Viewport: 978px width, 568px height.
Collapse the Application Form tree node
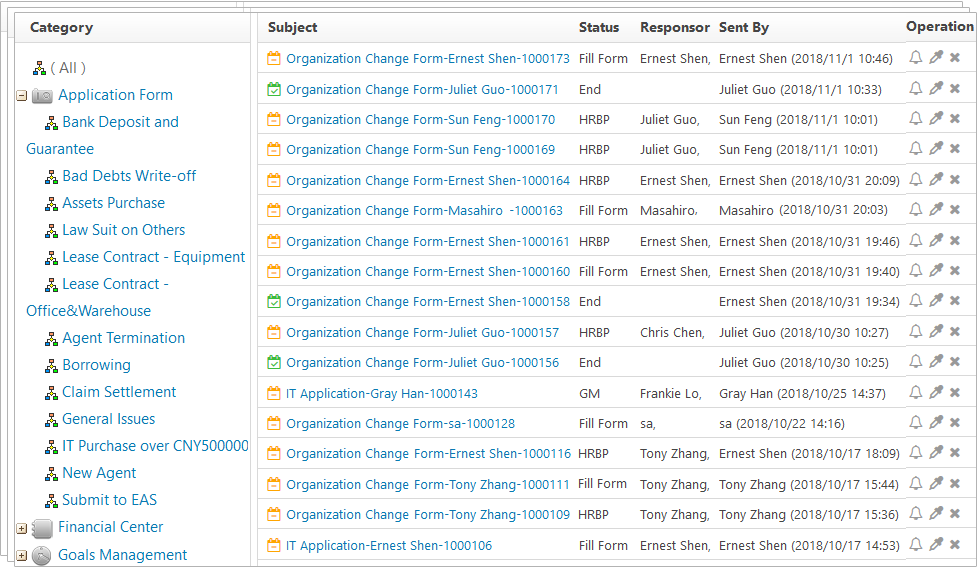[x=22, y=96]
